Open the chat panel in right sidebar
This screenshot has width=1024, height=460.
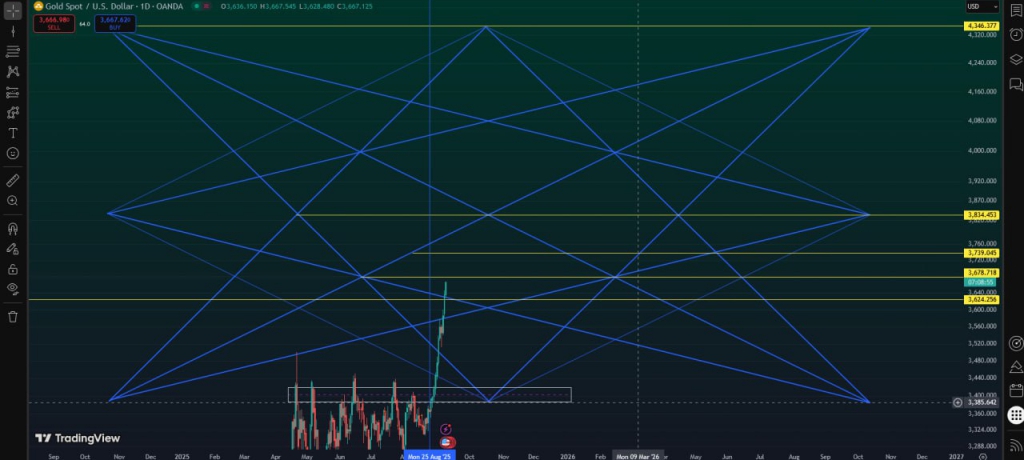[1015, 84]
